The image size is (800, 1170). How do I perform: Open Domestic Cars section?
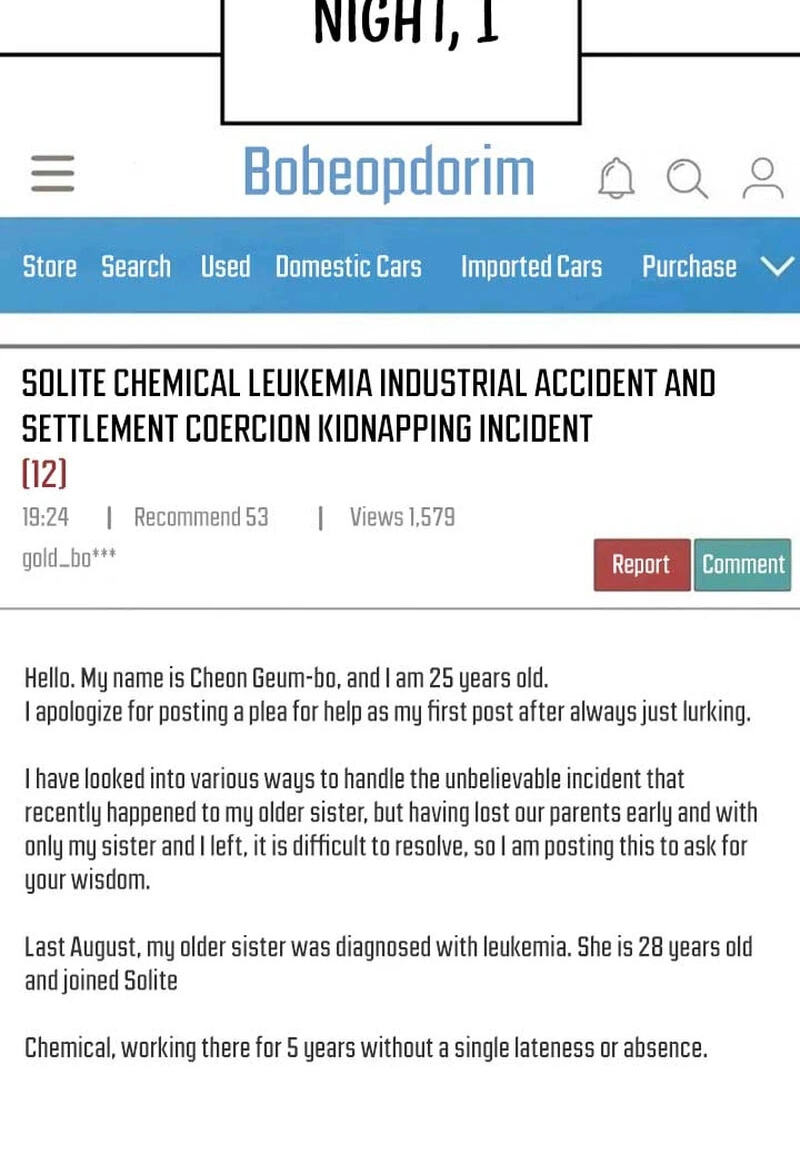(x=349, y=266)
